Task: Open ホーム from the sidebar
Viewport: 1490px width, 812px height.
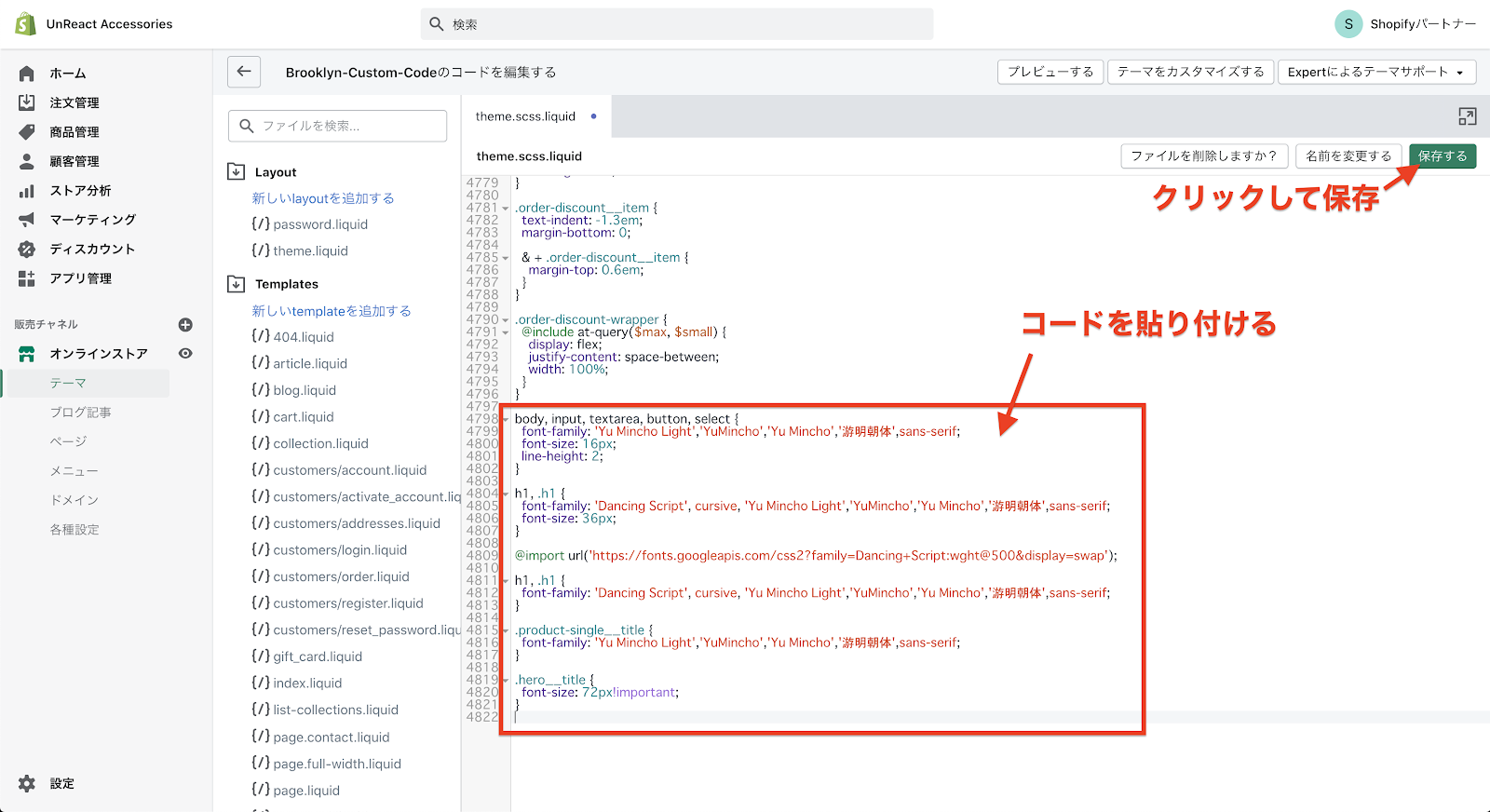Action: tap(68, 74)
